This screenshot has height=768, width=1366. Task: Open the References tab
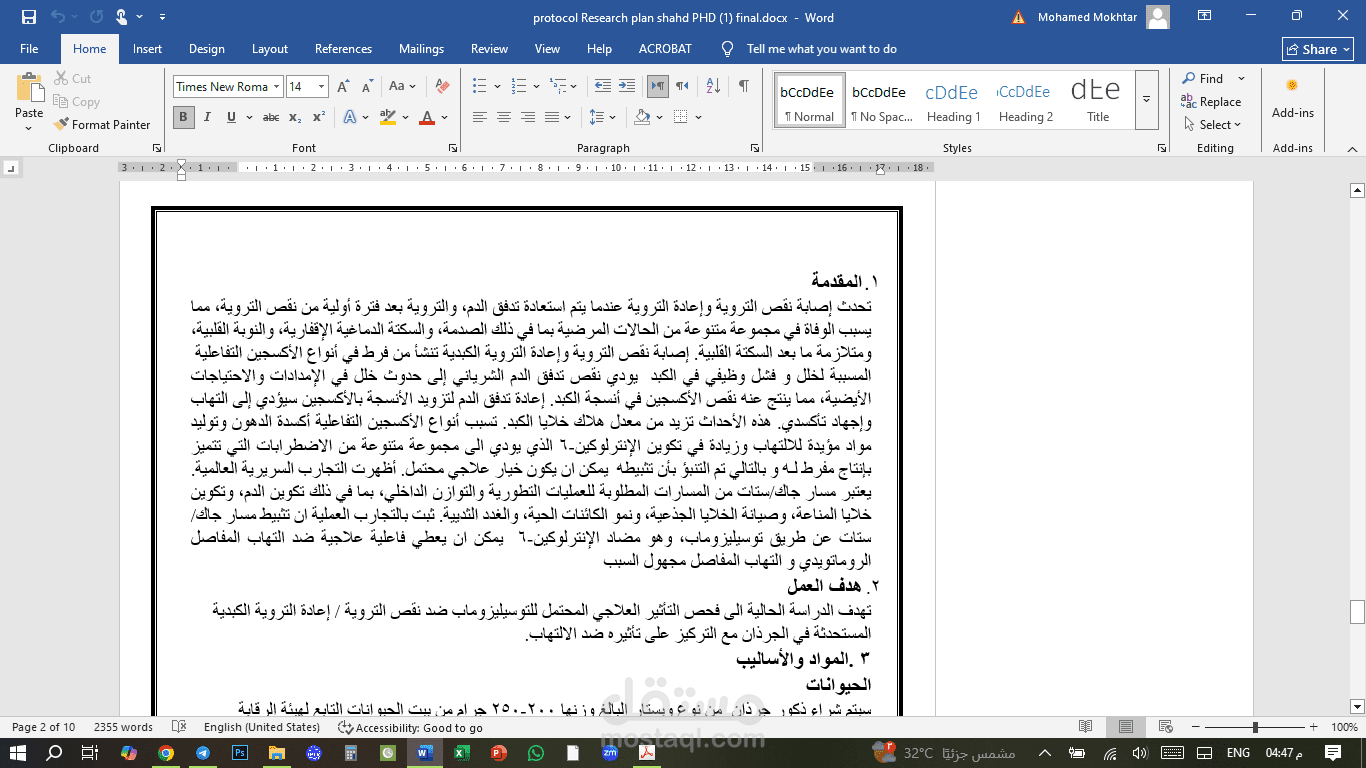[343, 48]
